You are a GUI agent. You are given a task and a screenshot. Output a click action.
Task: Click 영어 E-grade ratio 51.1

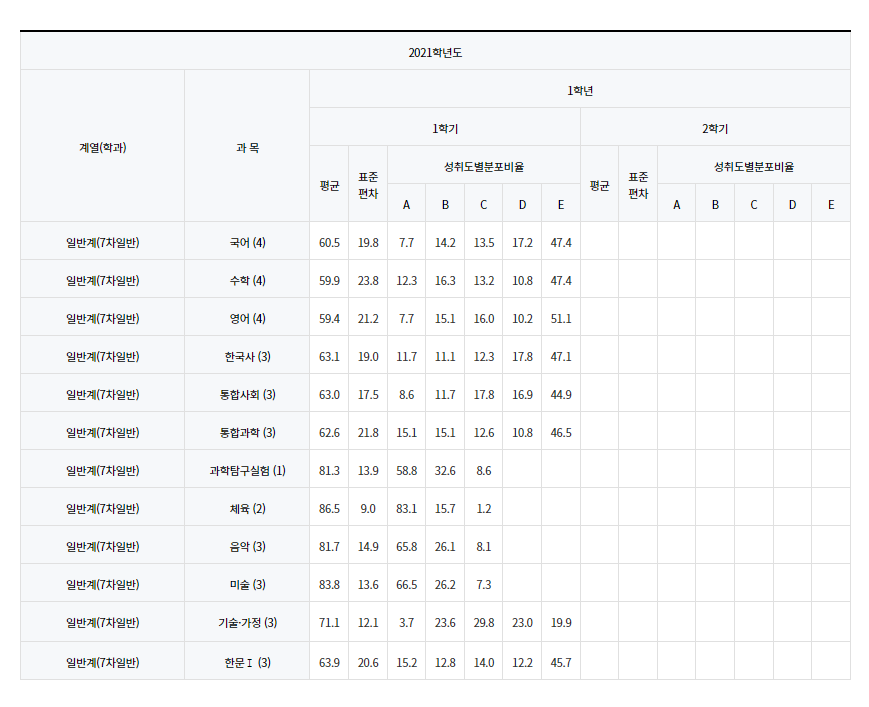click(561, 319)
